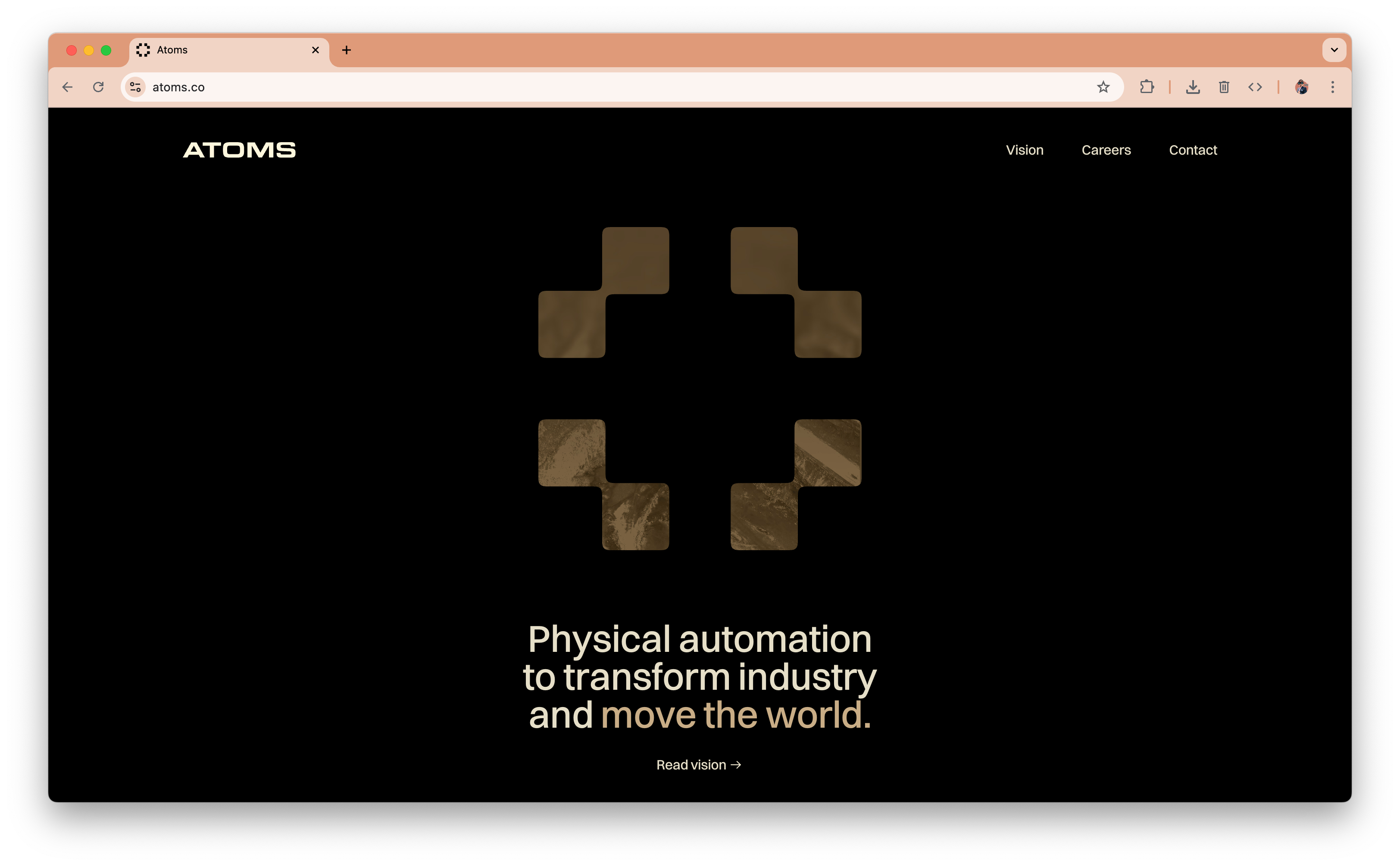This screenshot has height=866, width=1400.
Task: Open the Chrome three-dot menu
Action: tap(1332, 87)
